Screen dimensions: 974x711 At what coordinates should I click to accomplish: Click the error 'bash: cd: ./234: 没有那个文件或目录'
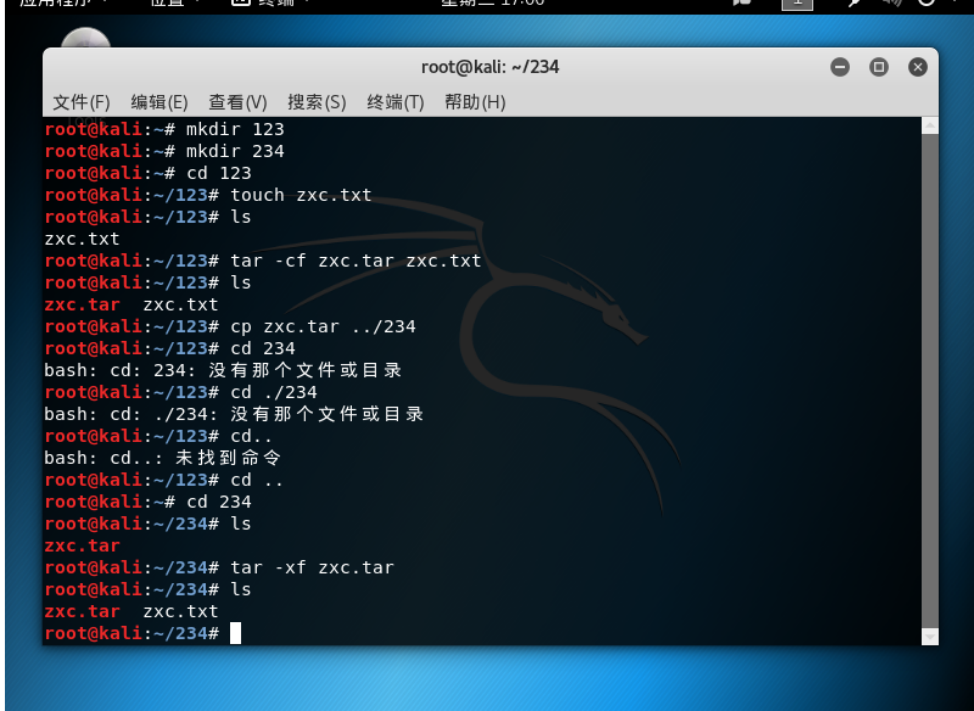pyautogui.click(x=234, y=414)
